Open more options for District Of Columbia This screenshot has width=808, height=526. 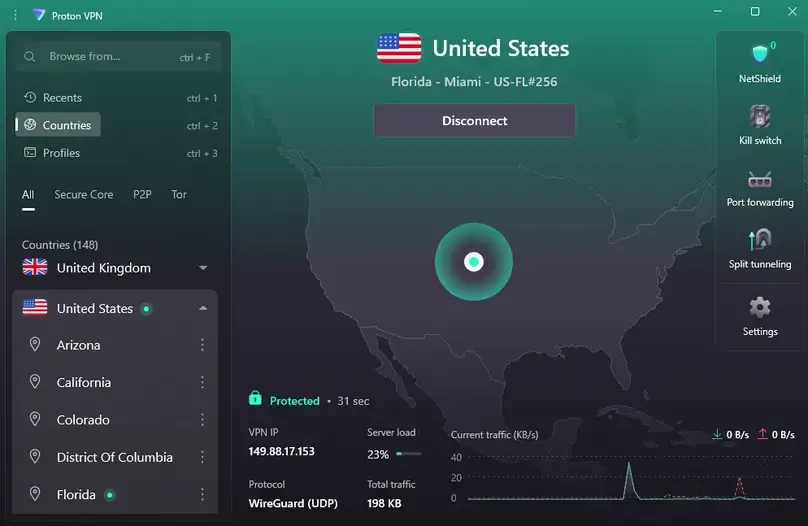(x=202, y=457)
